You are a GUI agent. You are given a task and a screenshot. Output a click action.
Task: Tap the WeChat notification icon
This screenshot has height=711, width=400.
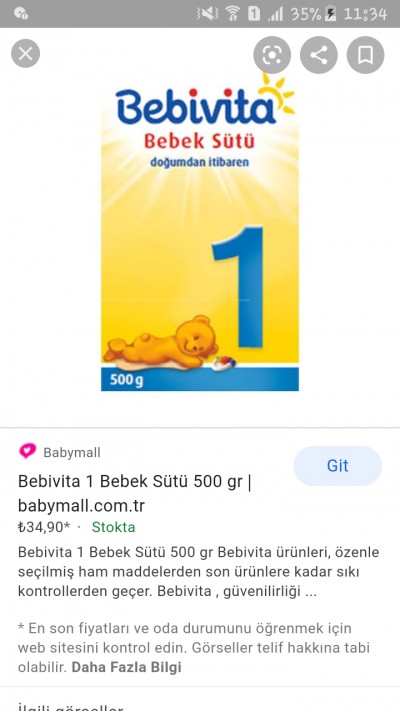pos(21,14)
